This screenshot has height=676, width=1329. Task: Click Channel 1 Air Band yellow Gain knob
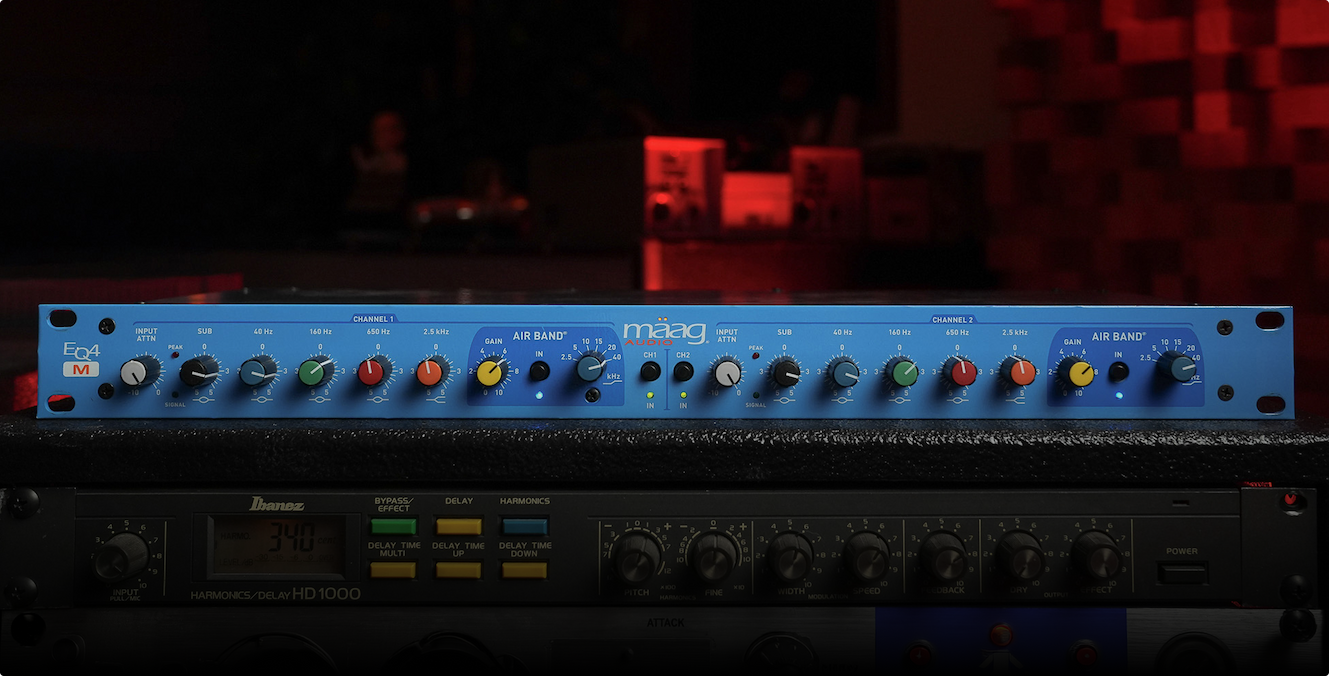coord(490,372)
